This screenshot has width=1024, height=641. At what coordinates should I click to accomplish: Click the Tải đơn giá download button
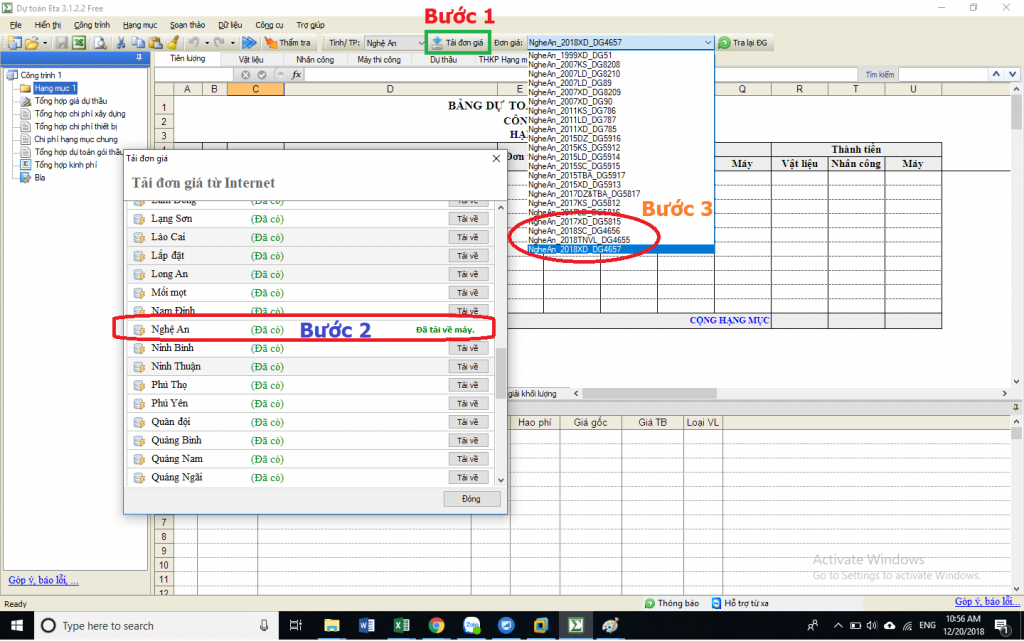point(457,43)
